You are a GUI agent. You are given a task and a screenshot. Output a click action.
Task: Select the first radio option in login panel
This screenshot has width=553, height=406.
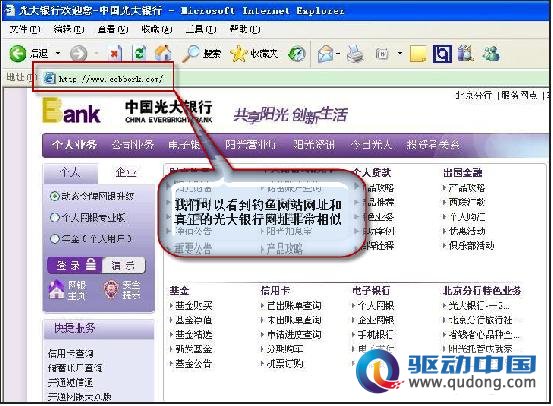click(54, 196)
